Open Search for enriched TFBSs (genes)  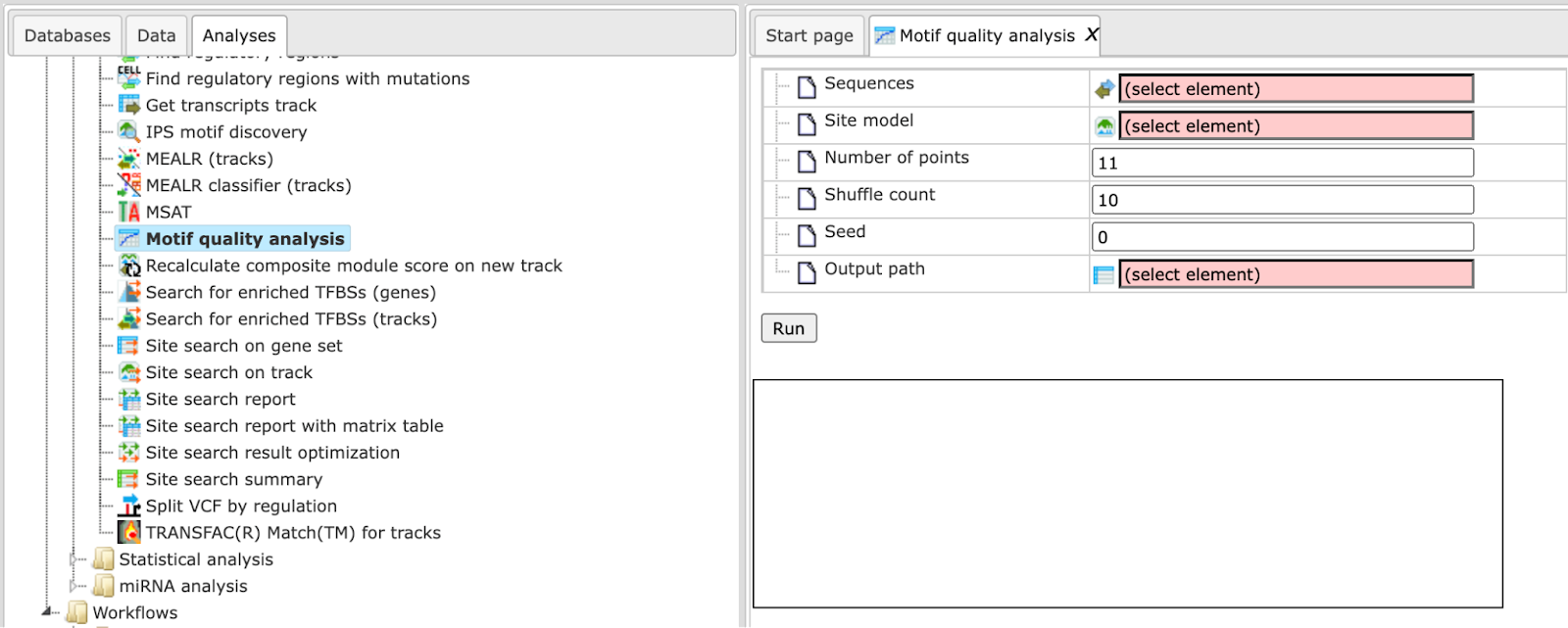click(x=291, y=292)
